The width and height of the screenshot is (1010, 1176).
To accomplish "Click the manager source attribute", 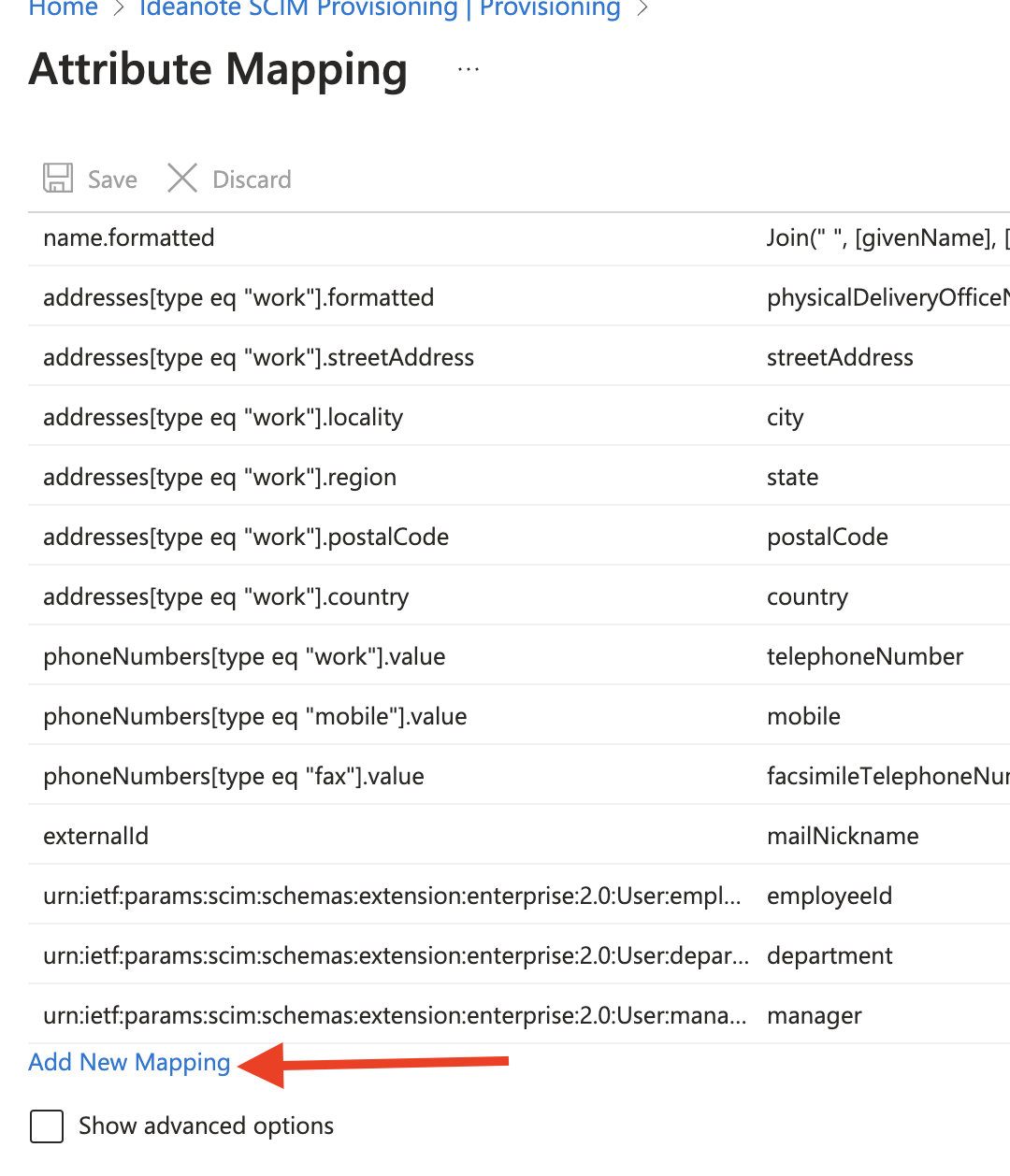I will tap(815, 1016).
